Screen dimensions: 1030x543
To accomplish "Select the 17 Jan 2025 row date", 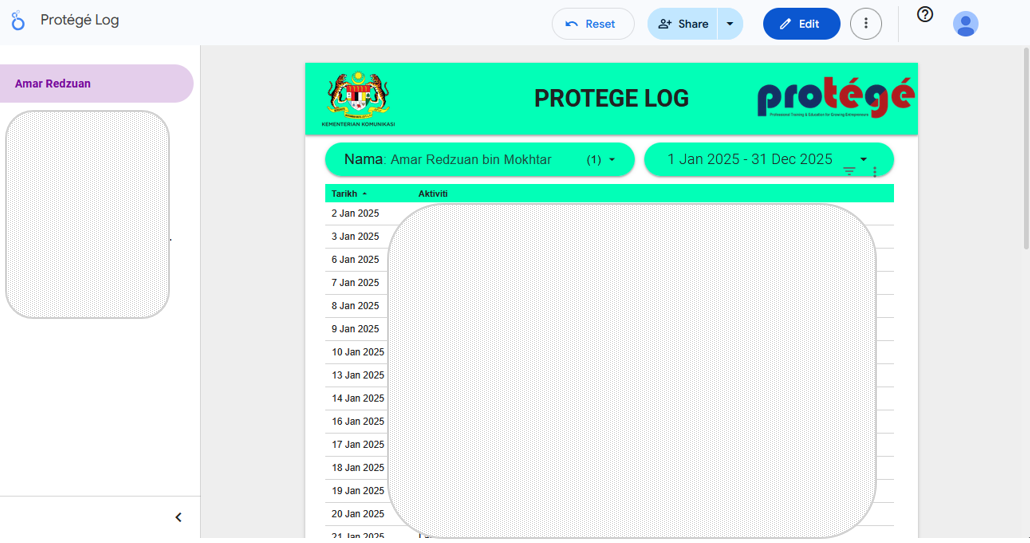I will click(x=358, y=445).
